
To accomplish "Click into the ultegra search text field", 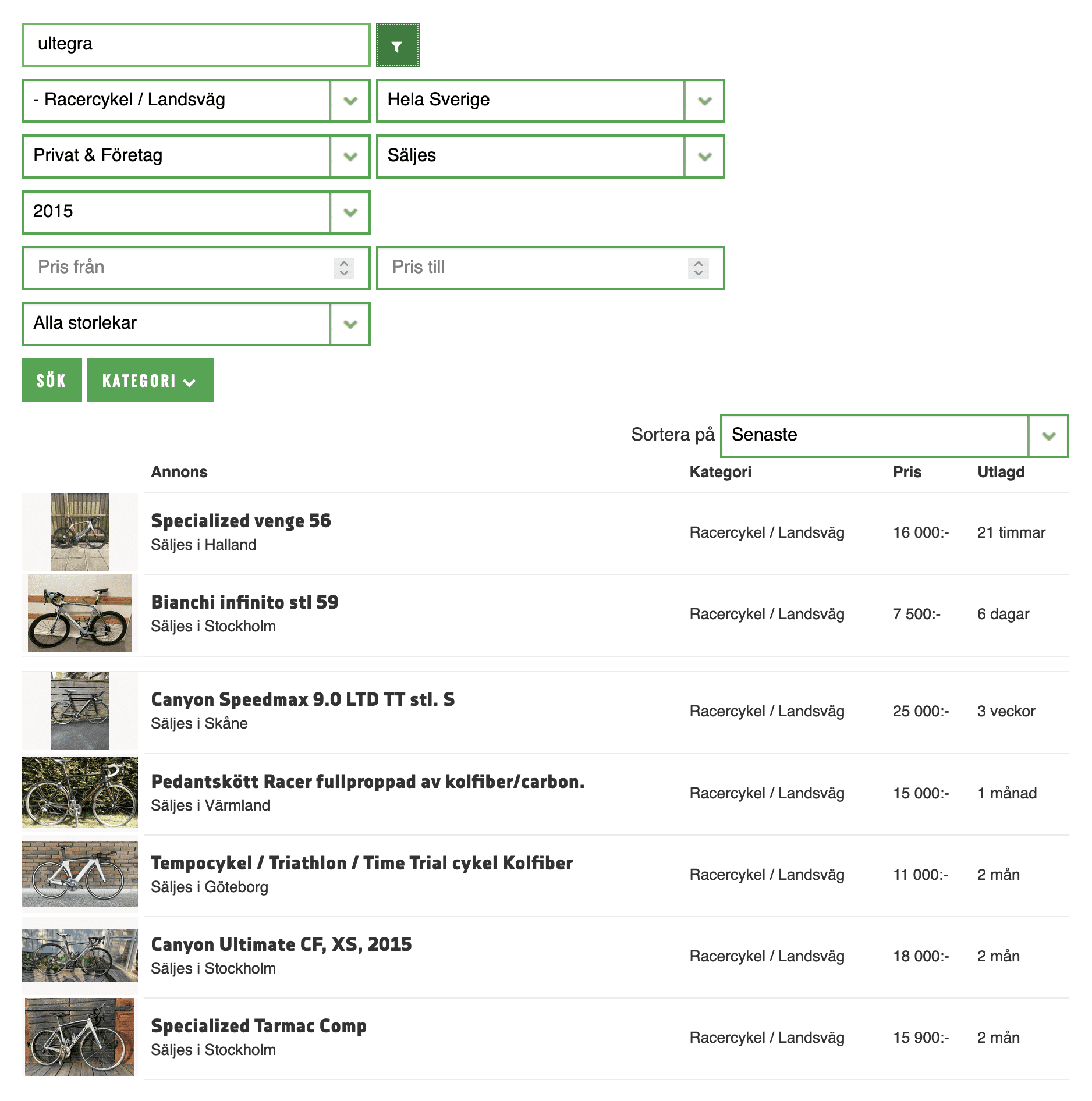I will (x=196, y=45).
